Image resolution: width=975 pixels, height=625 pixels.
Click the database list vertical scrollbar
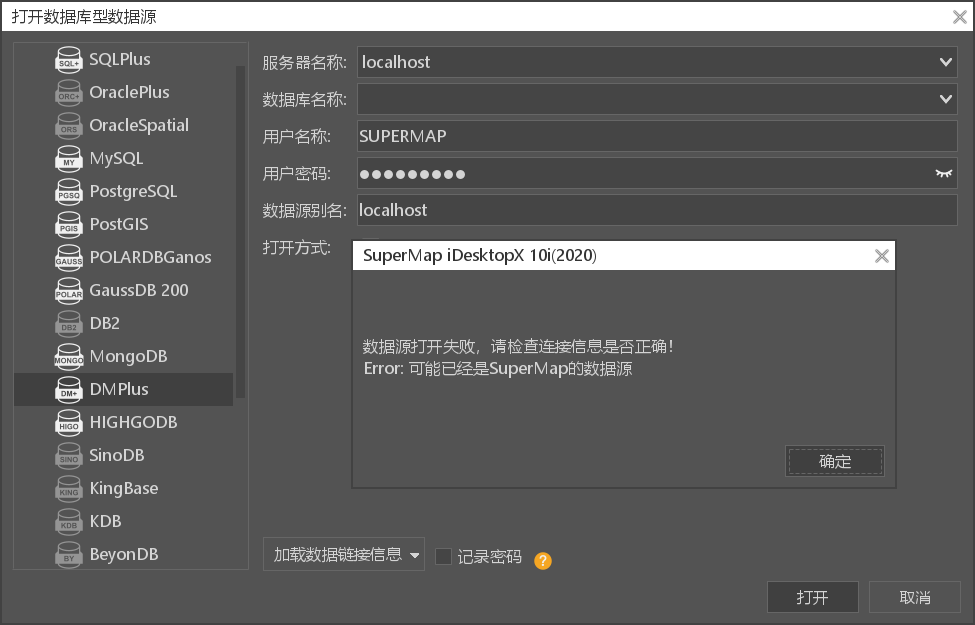tap(241, 231)
